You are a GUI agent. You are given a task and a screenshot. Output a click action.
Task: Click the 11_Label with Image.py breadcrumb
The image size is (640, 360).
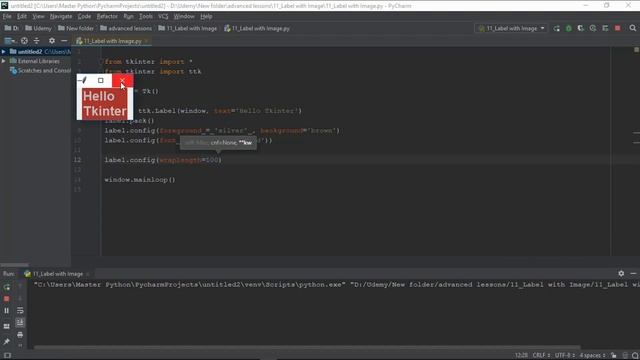pyautogui.click(x=257, y=28)
